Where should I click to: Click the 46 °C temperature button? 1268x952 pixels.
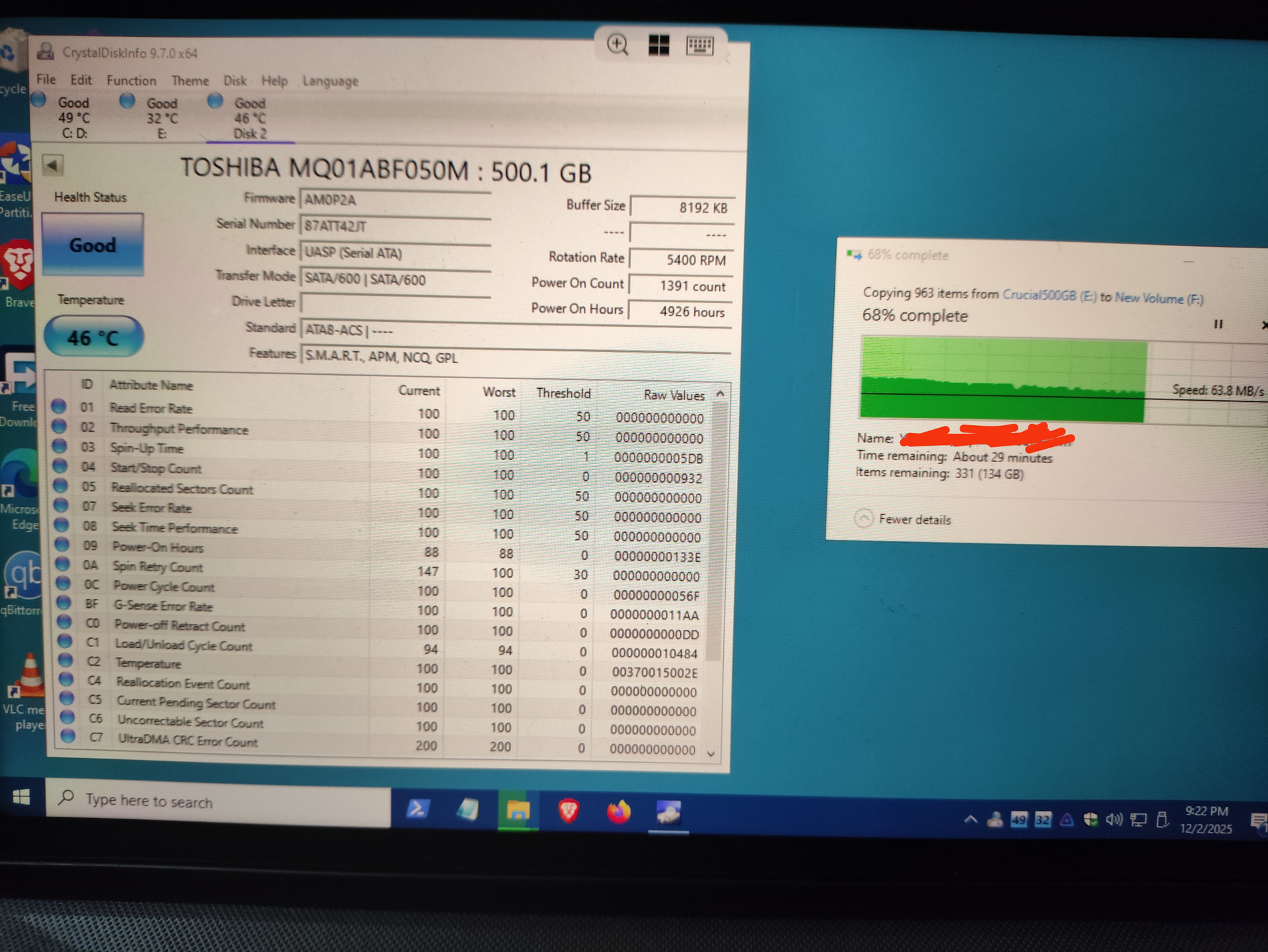pyautogui.click(x=93, y=337)
